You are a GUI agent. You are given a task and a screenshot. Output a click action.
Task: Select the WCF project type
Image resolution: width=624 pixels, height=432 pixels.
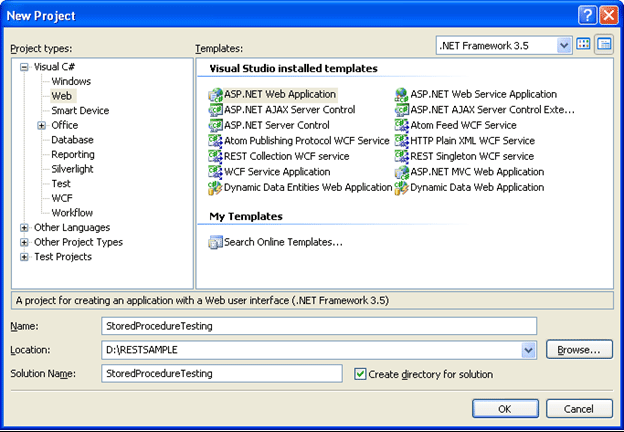point(62,198)
